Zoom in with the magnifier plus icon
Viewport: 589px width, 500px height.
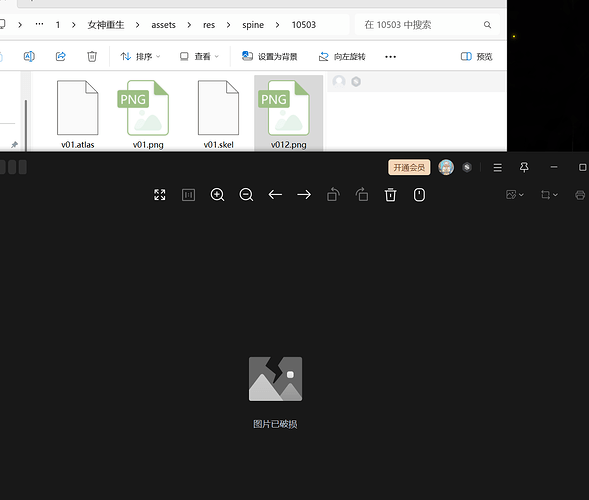click(217, 195)
